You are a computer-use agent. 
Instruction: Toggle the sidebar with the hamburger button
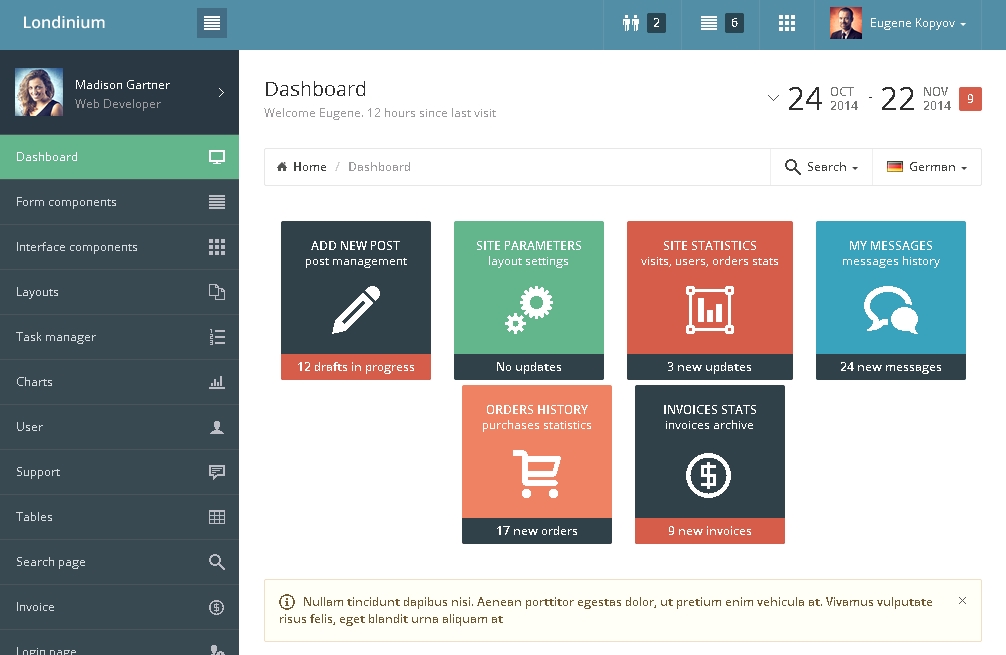211,23
